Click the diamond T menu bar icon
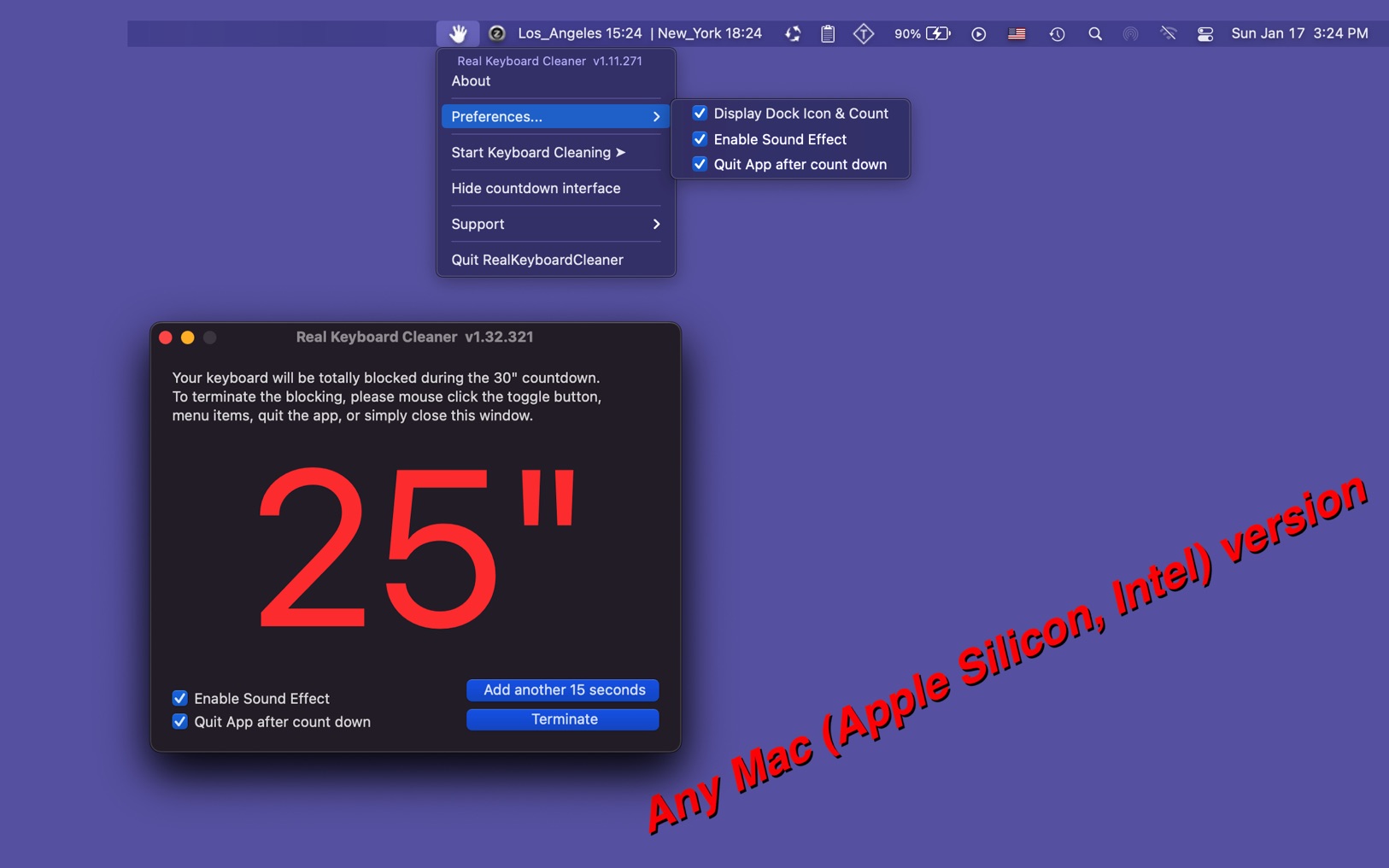Image resolution: width=1389 pixels, height=868 pixels. pos(864,33)
